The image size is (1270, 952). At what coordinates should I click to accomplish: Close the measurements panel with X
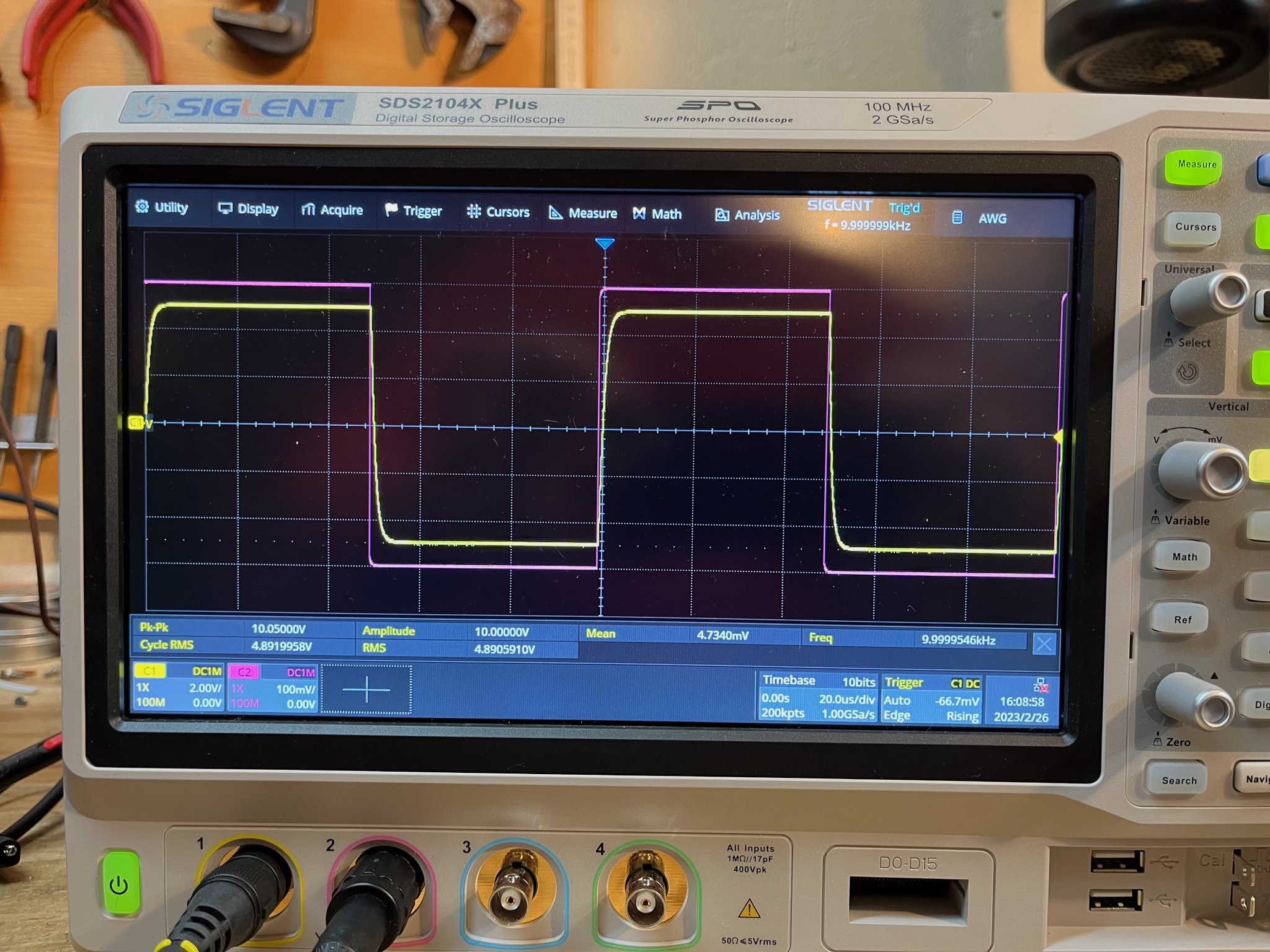(x=1044, y=644)
